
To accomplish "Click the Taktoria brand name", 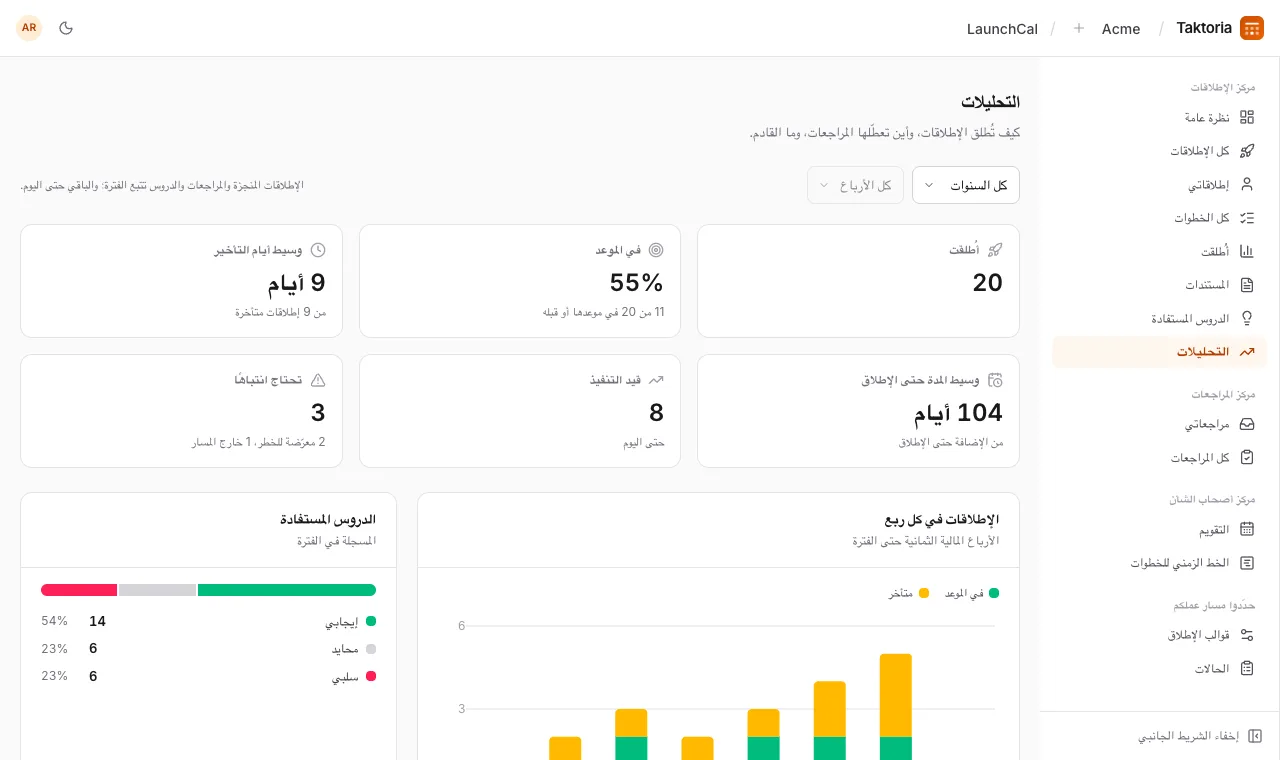I will 1204,28.
